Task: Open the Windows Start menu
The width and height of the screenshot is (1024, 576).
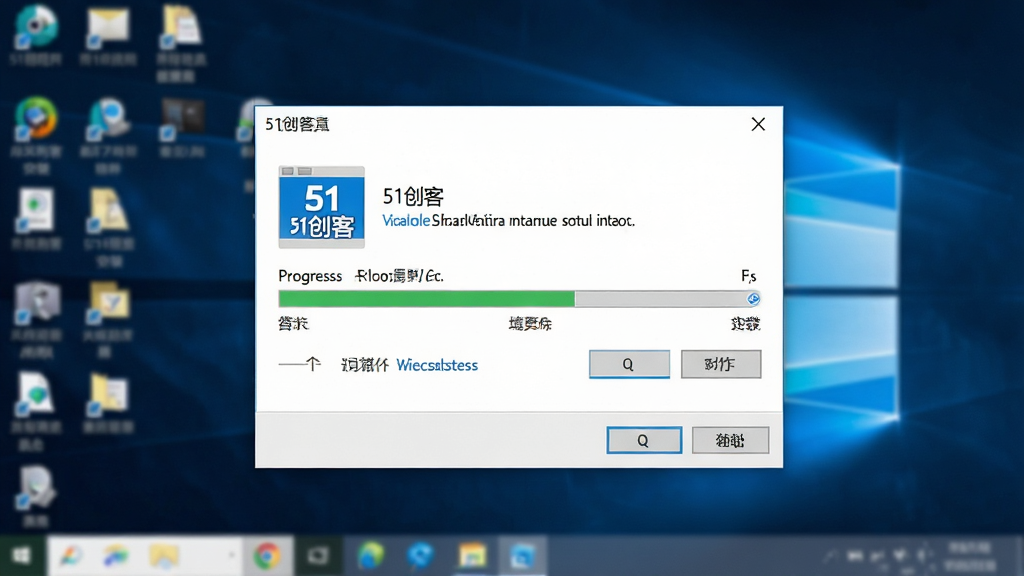Action: tap(22, 556)
